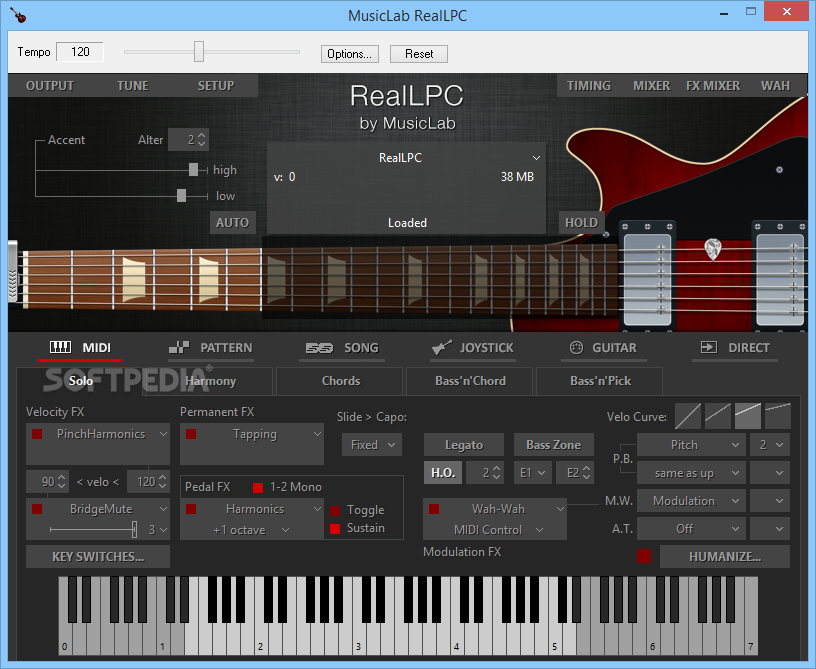Switch to the Harmony tab
This screenshot has width=816, height=669.
[x=211, y=381]
